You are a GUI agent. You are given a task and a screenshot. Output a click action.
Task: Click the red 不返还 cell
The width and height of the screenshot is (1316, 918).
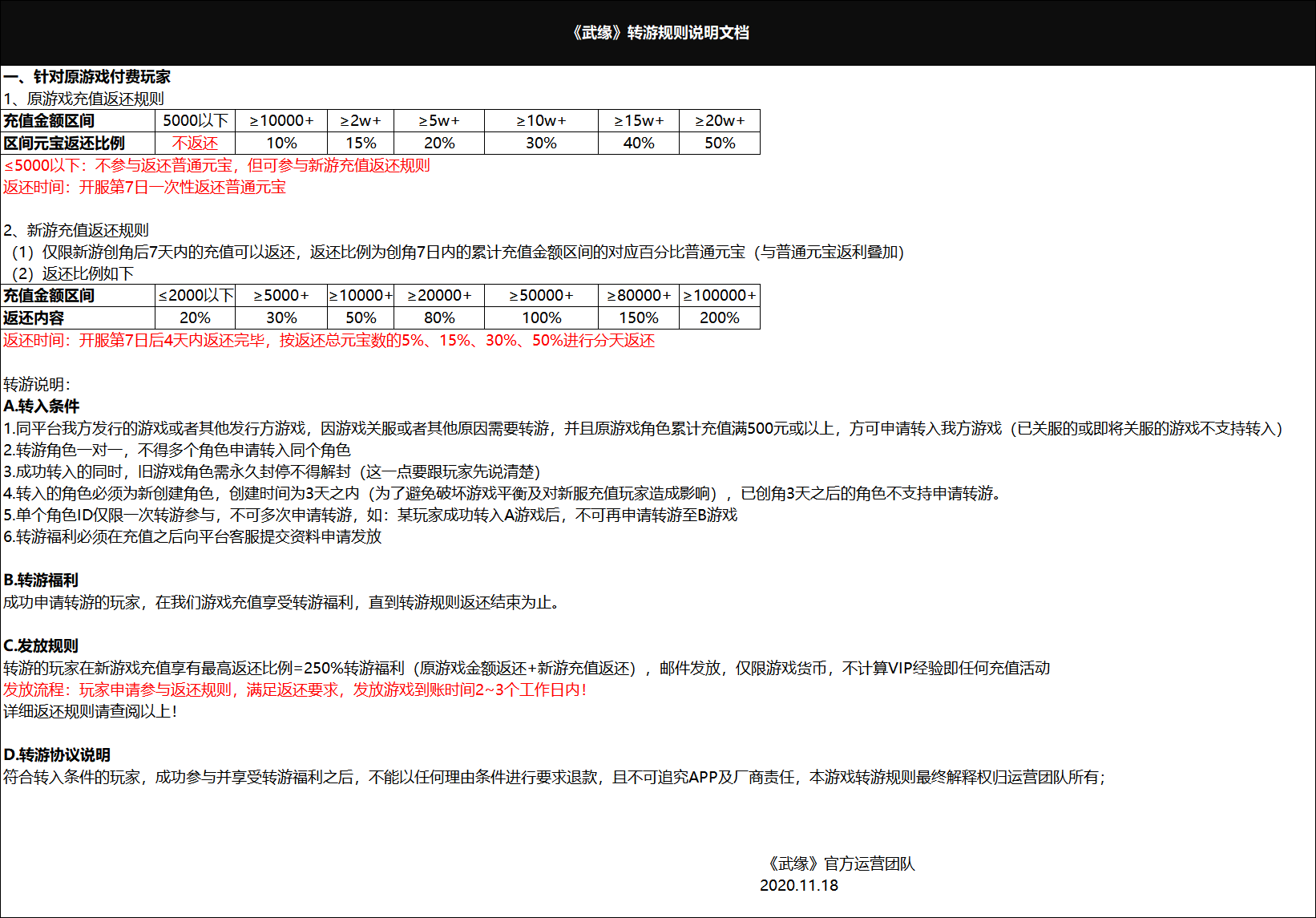point(196,143)
